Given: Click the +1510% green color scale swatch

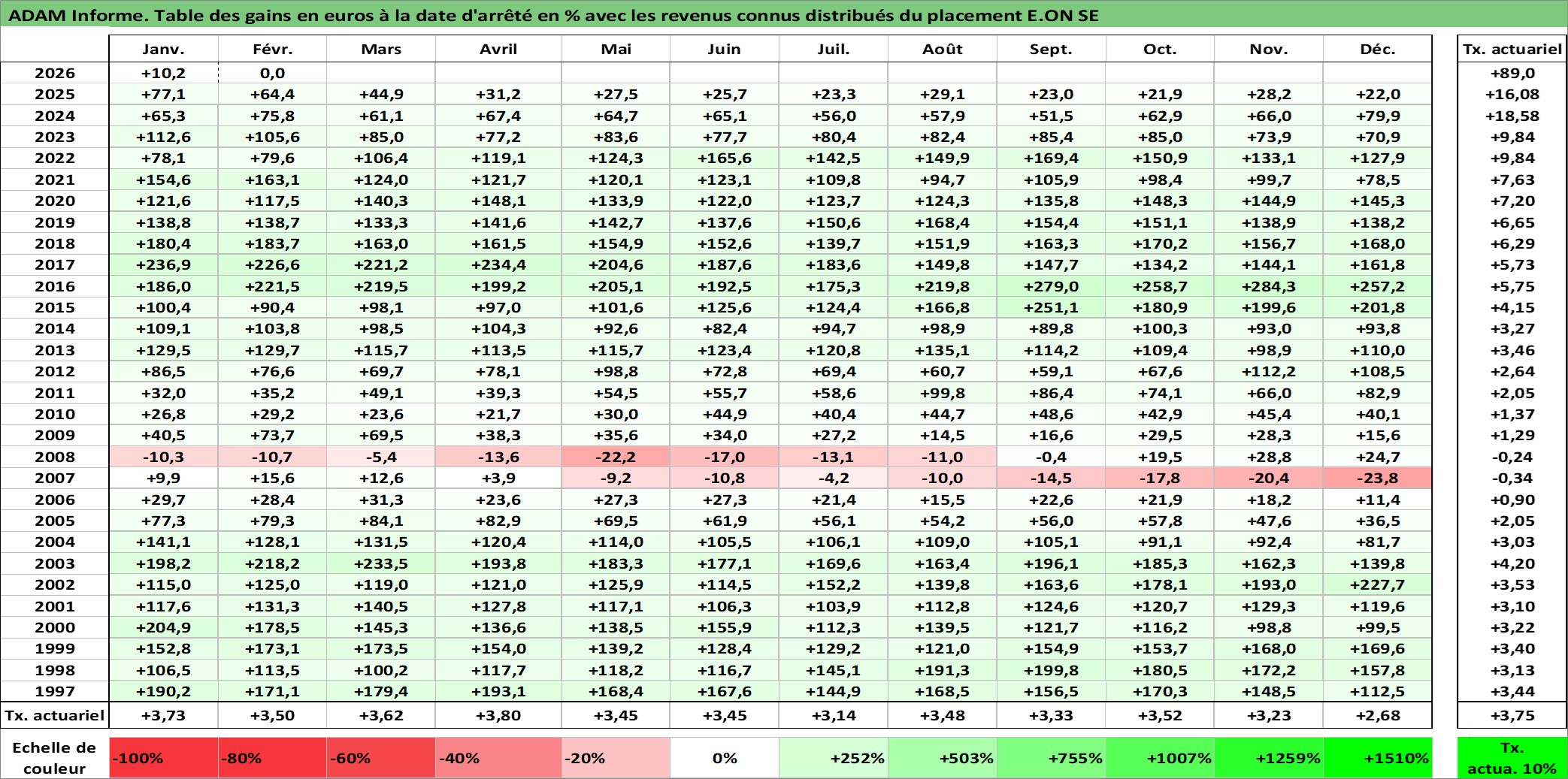Looking at the screenshot, I should point(1378,758).
